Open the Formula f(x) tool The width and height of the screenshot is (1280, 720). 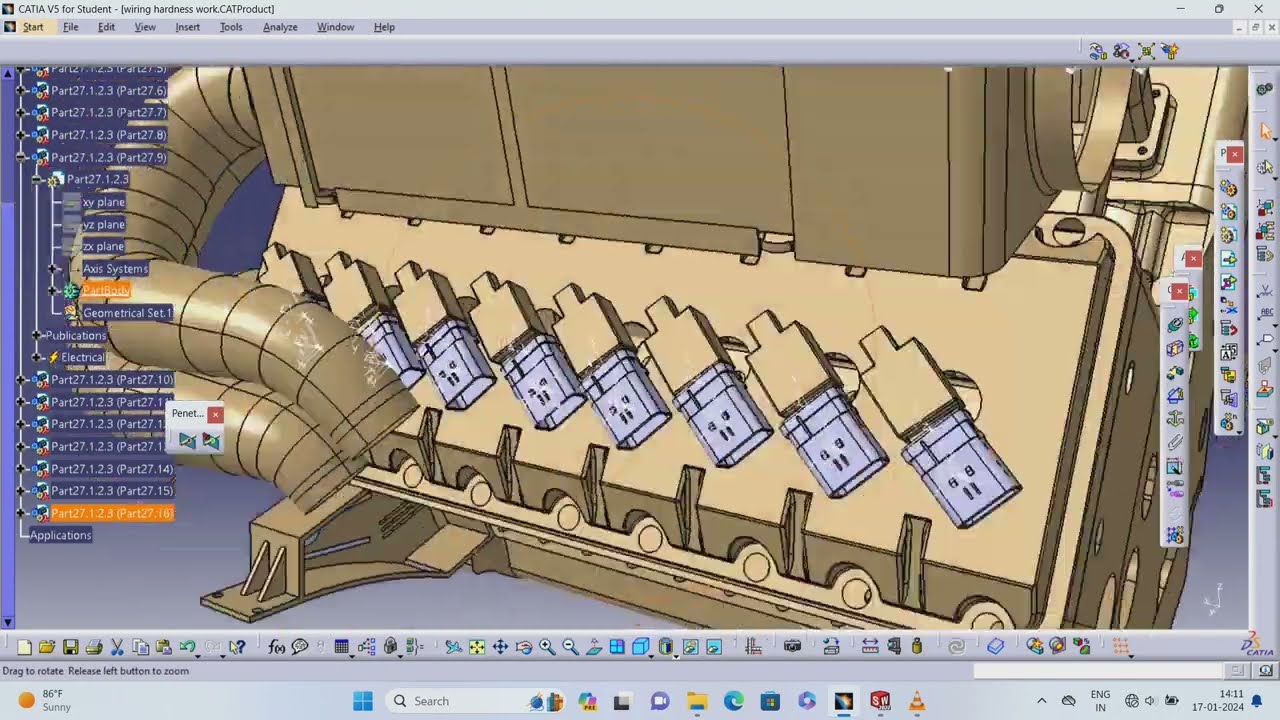pyautogui.click(x=277, y=647)
